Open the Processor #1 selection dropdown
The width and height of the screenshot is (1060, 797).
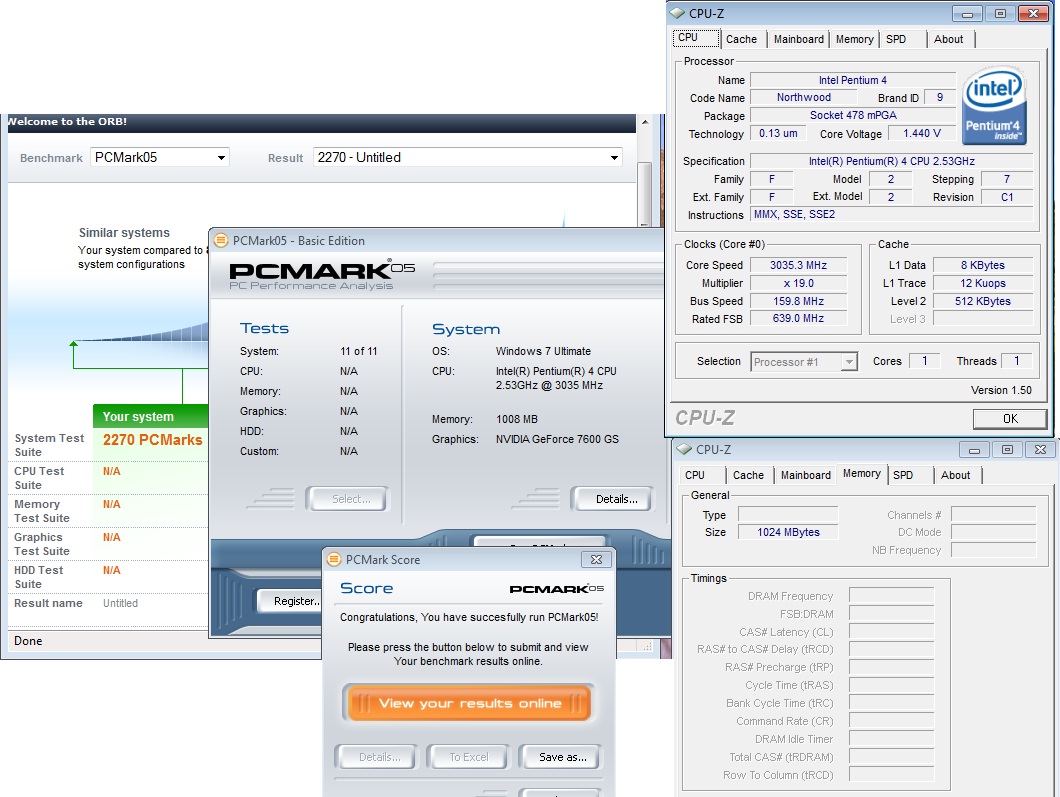(x=804, y=362)
